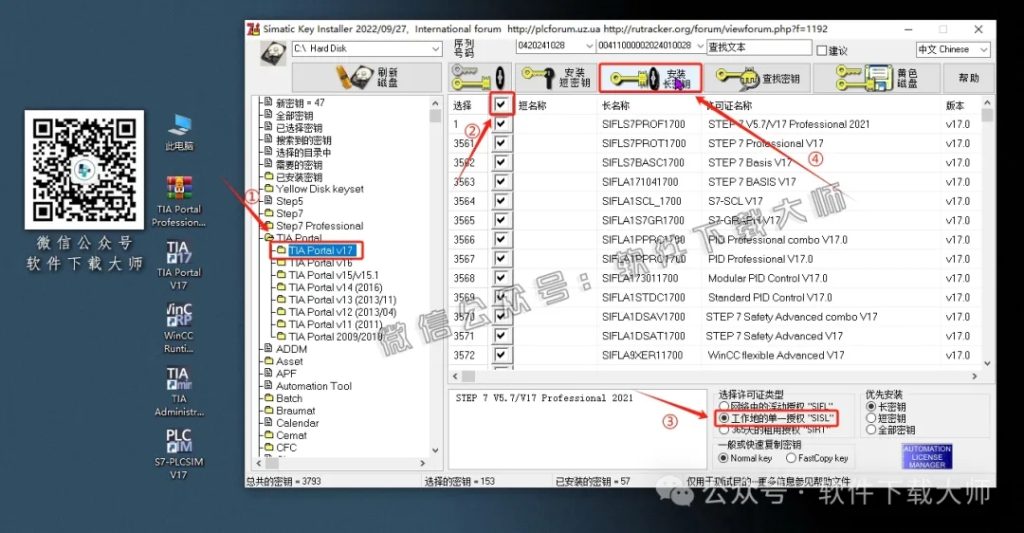This screenshot has height=533, width=1024.
Task: Uncheck the SIFLS7PROF1700 row checkbox
Action: coord(502,124)
